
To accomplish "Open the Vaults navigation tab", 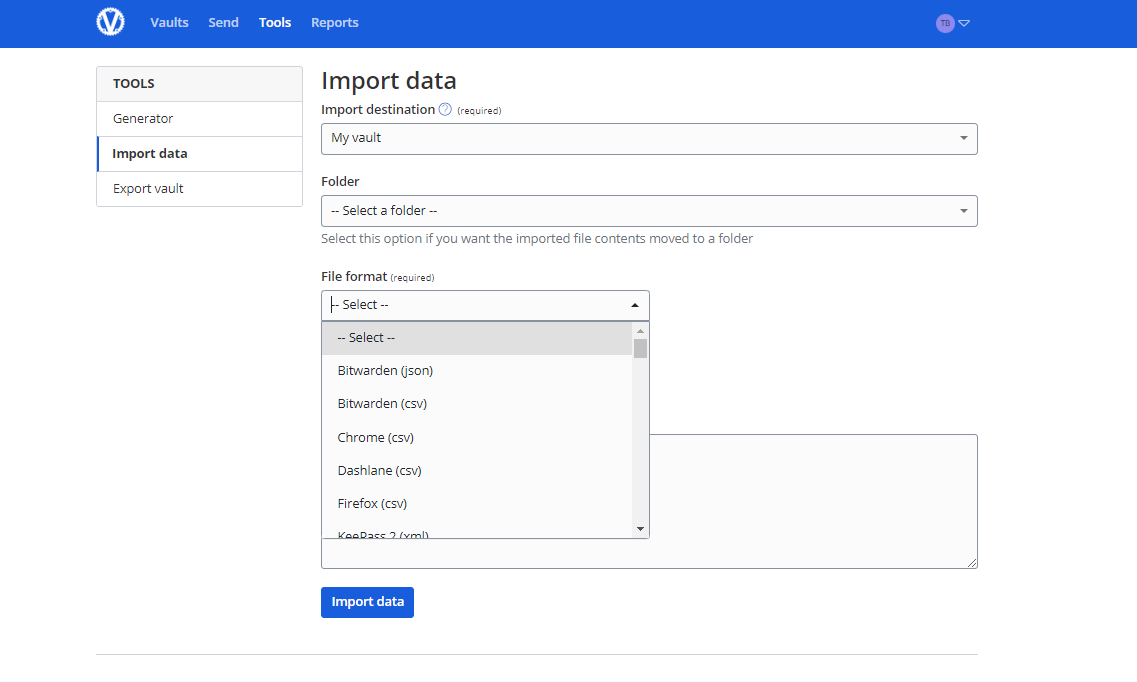I will point(169,22).
